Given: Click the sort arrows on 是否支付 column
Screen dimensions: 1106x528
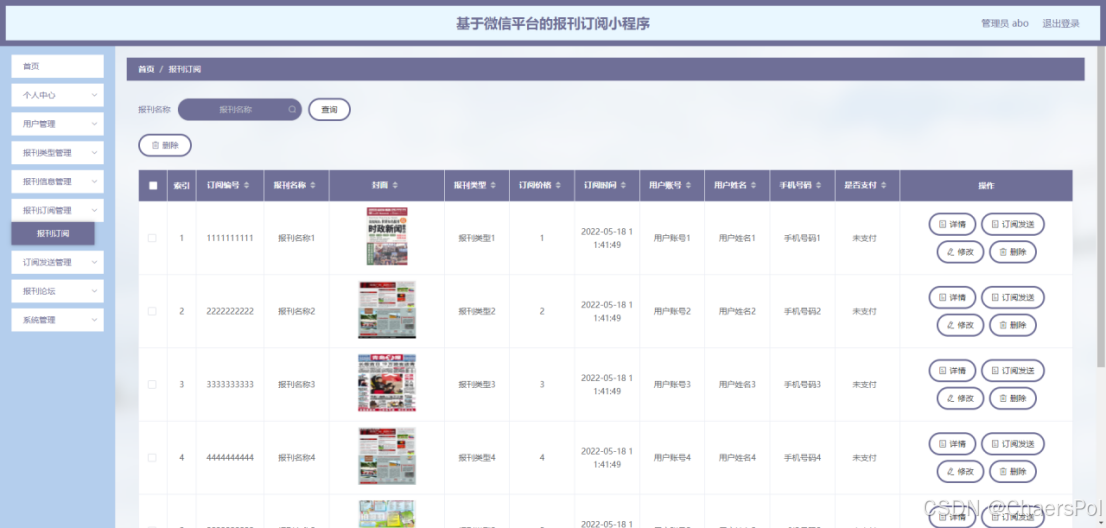Looking at the screenshot, I should (883, 185).
